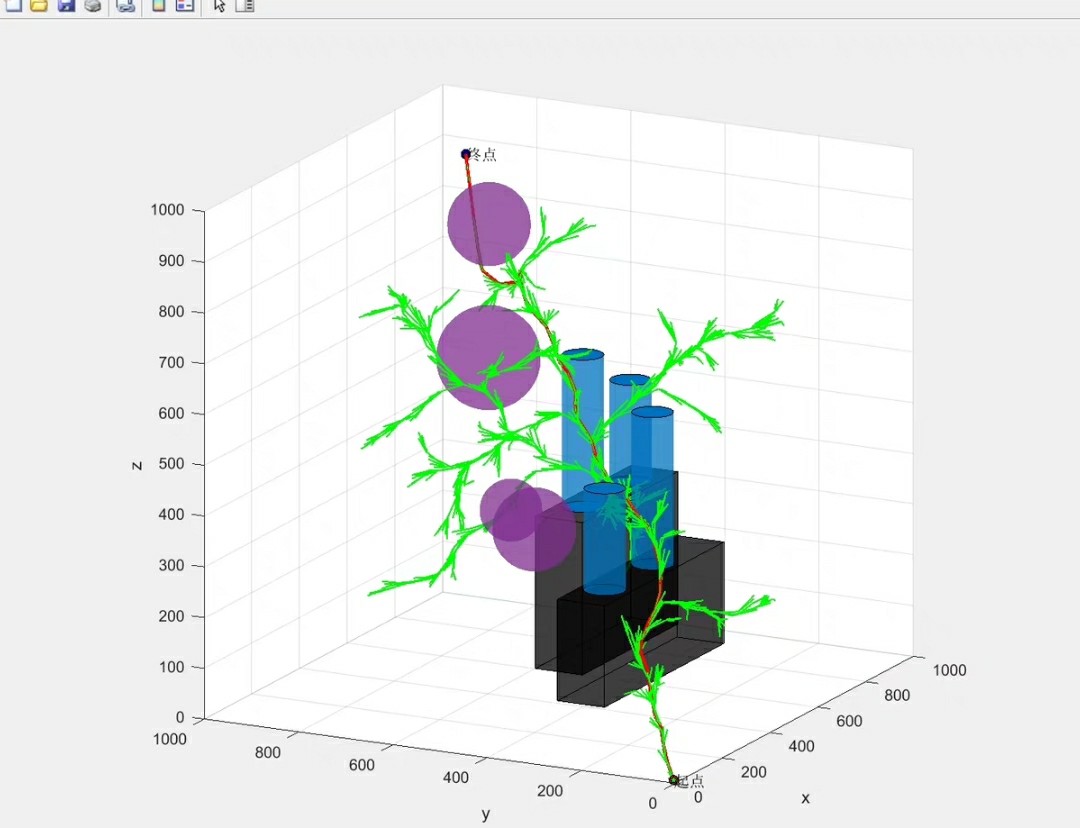
Task: Click the New Figure toolbar icon
Action: click(13, 6)
